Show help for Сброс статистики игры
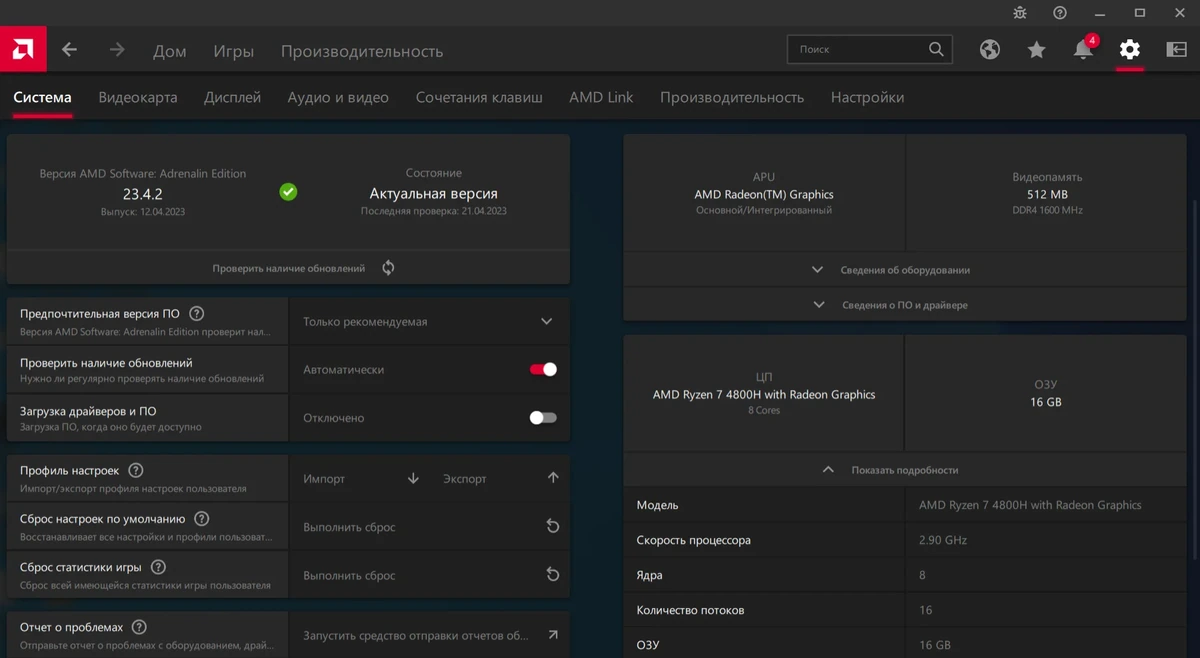 (x=158, y=567)
